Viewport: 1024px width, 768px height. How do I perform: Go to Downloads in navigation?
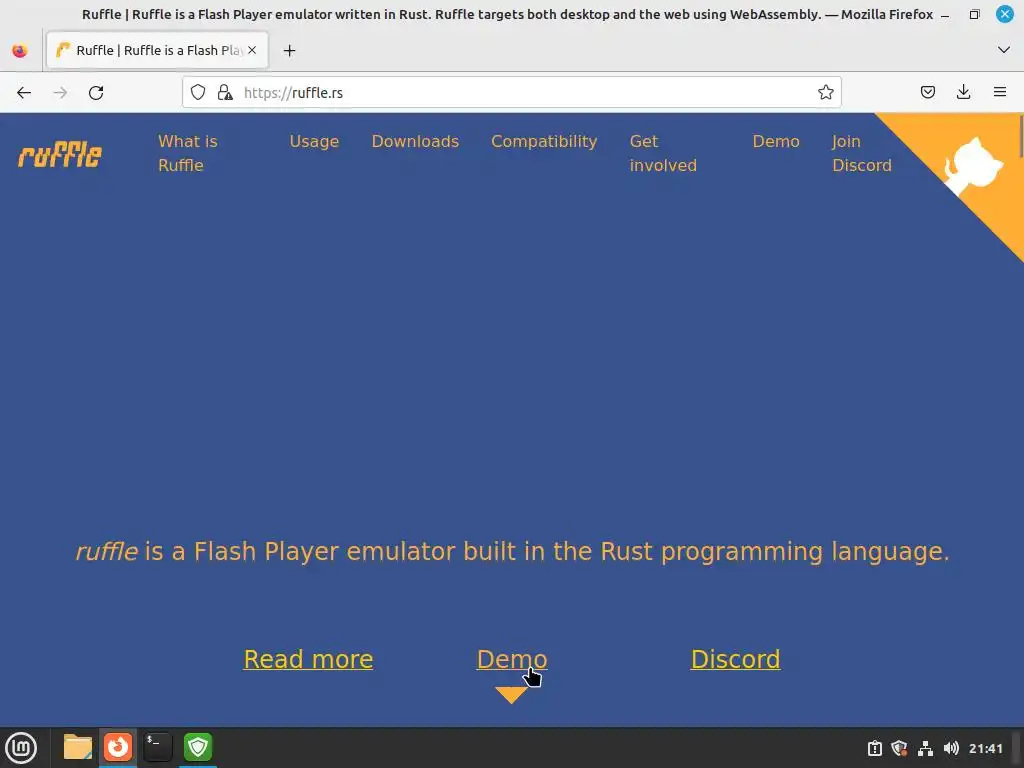tap(415, 142)
